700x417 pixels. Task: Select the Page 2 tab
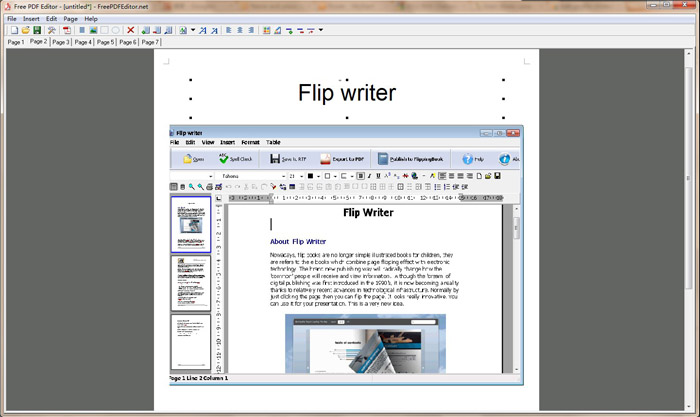click(38, 42)
